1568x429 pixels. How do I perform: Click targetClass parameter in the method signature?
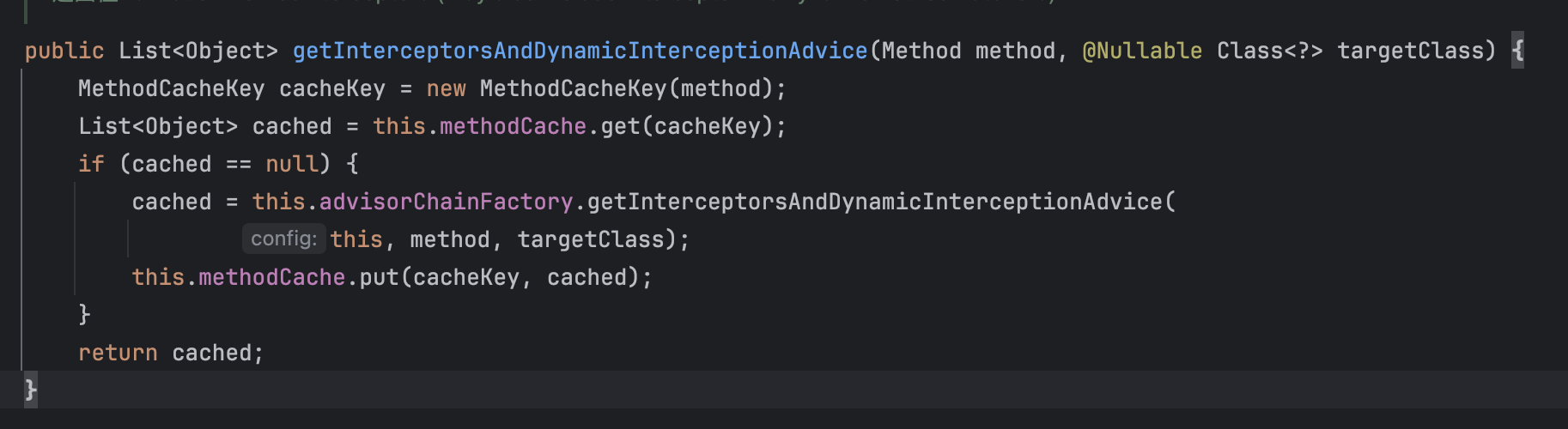pyautogui.click(x=1416, y=51)
